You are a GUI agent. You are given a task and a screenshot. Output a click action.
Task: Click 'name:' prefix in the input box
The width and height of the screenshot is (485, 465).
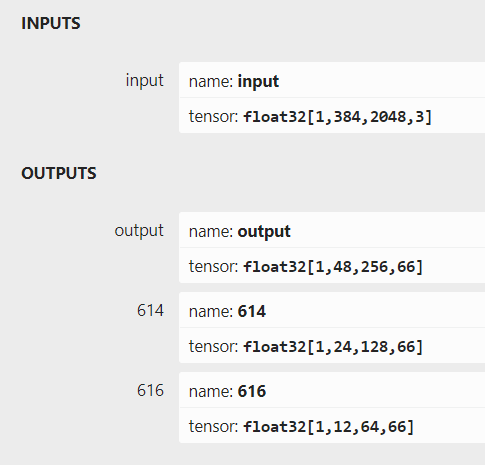pyautogui.click(x=211, y=82)
